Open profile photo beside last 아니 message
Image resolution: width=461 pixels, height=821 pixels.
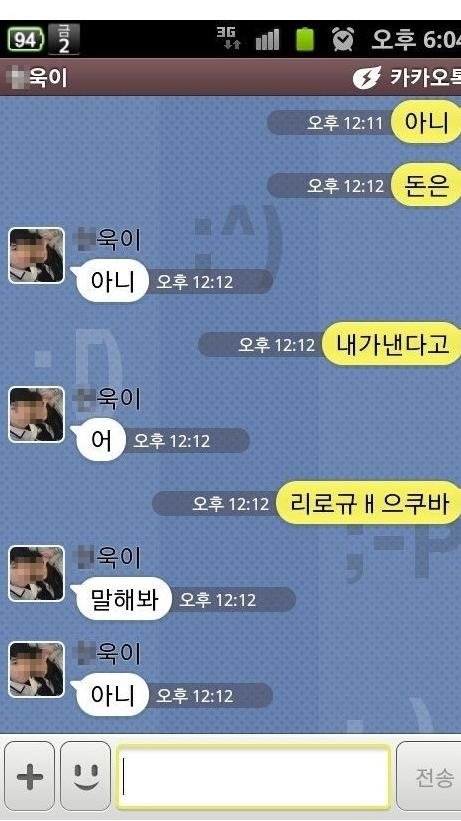click(x=36, y=670)
